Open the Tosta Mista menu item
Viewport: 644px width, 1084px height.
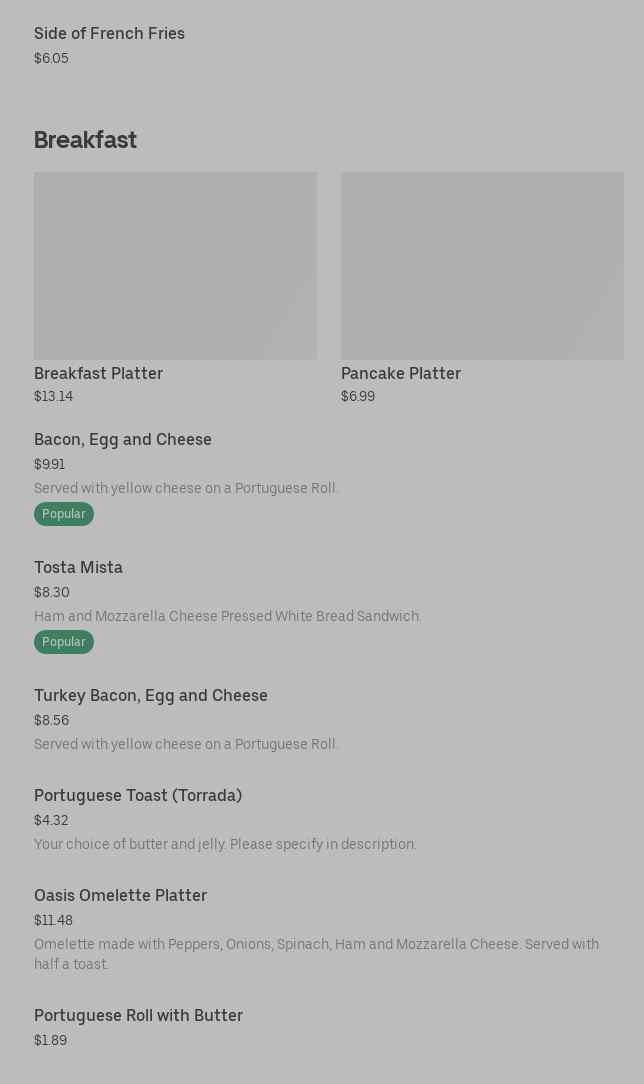[x=78, y=567]
